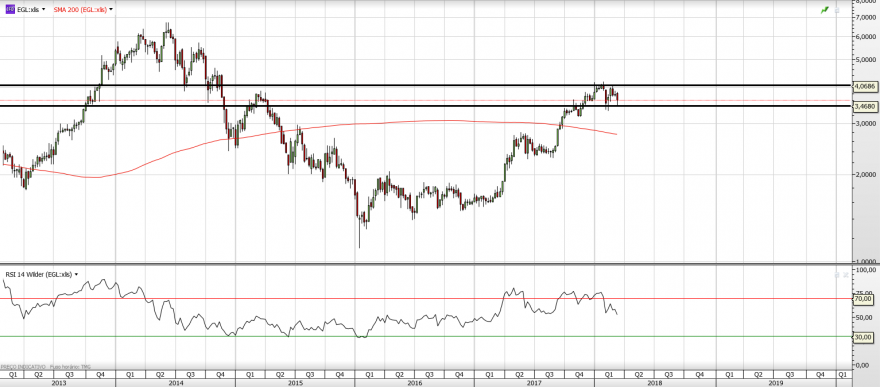Click the 2015 year label on time axis
The image size is (880, 387).
(295, 382)
